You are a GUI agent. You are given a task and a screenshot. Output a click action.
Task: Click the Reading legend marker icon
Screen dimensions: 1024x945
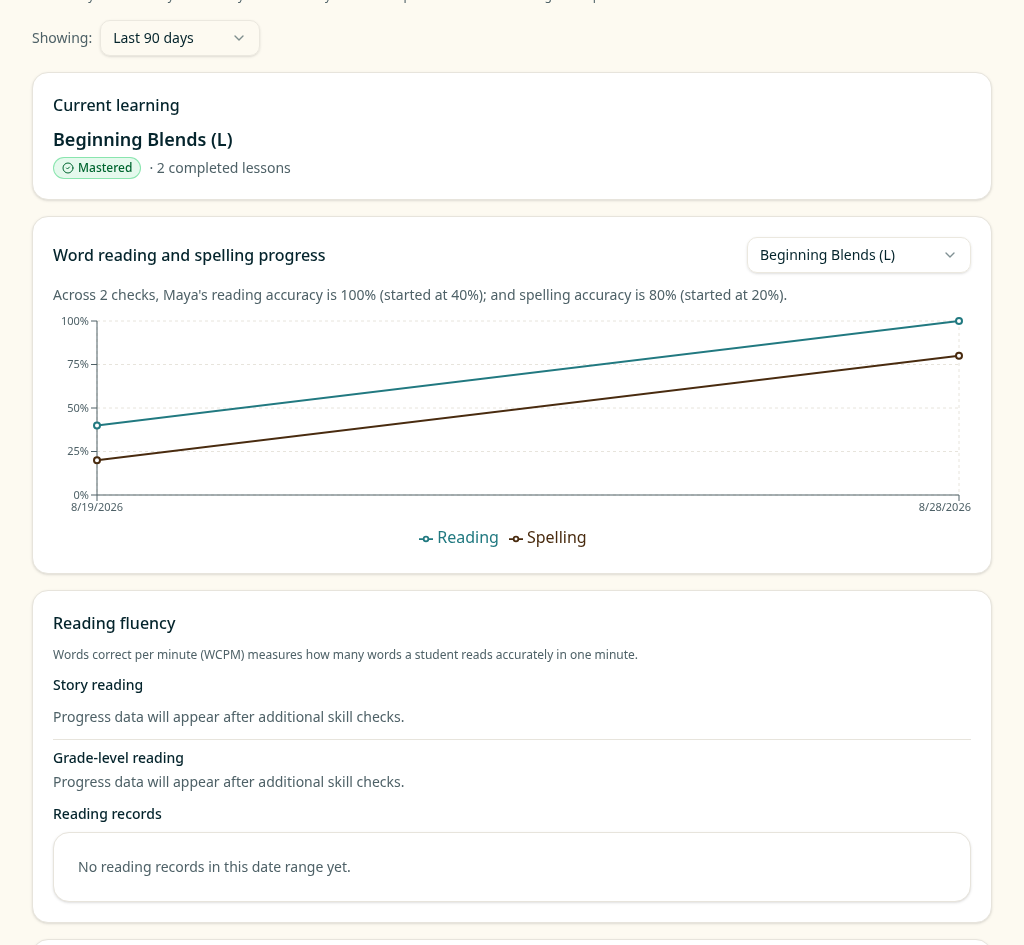(x=426, y=539)
